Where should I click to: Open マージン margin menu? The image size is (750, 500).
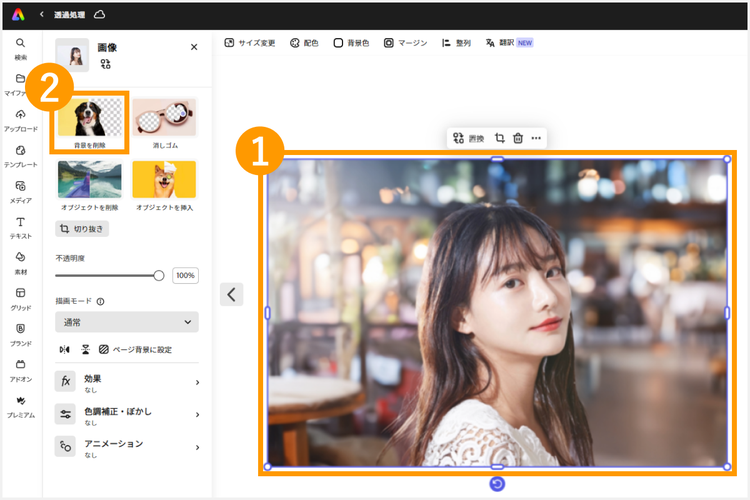405,43
